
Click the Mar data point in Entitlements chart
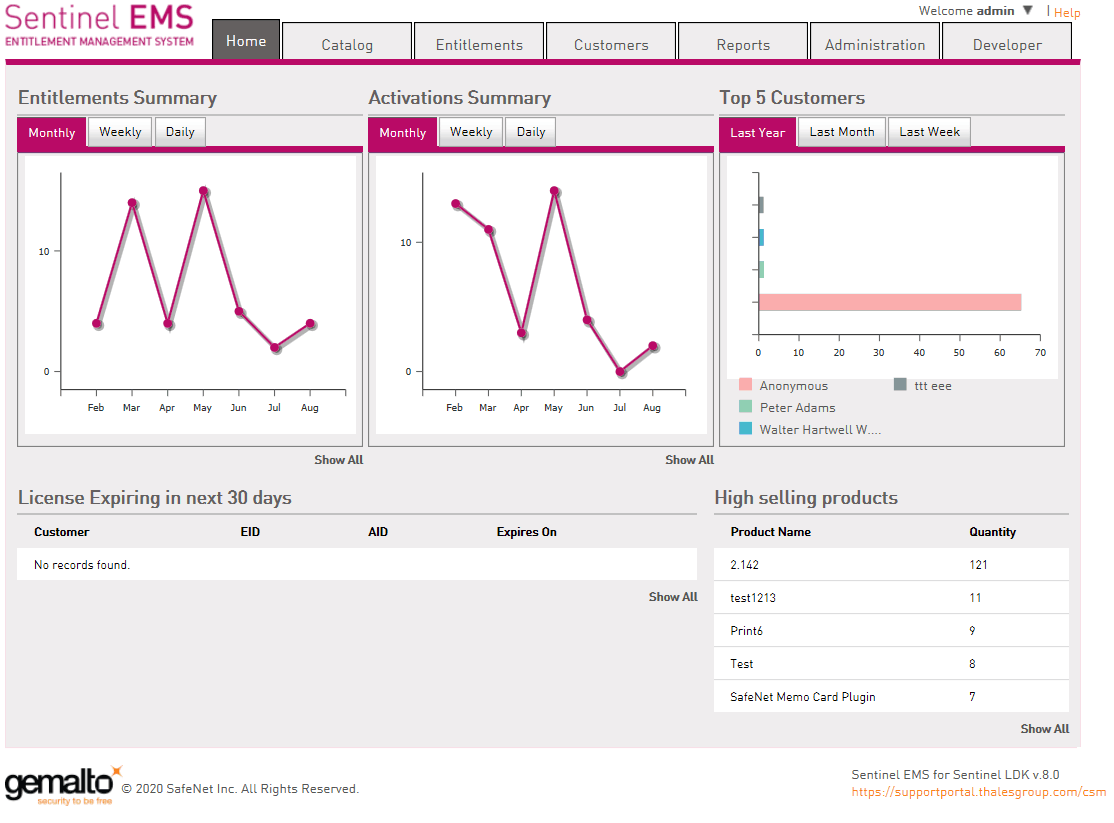pos(132,203)
